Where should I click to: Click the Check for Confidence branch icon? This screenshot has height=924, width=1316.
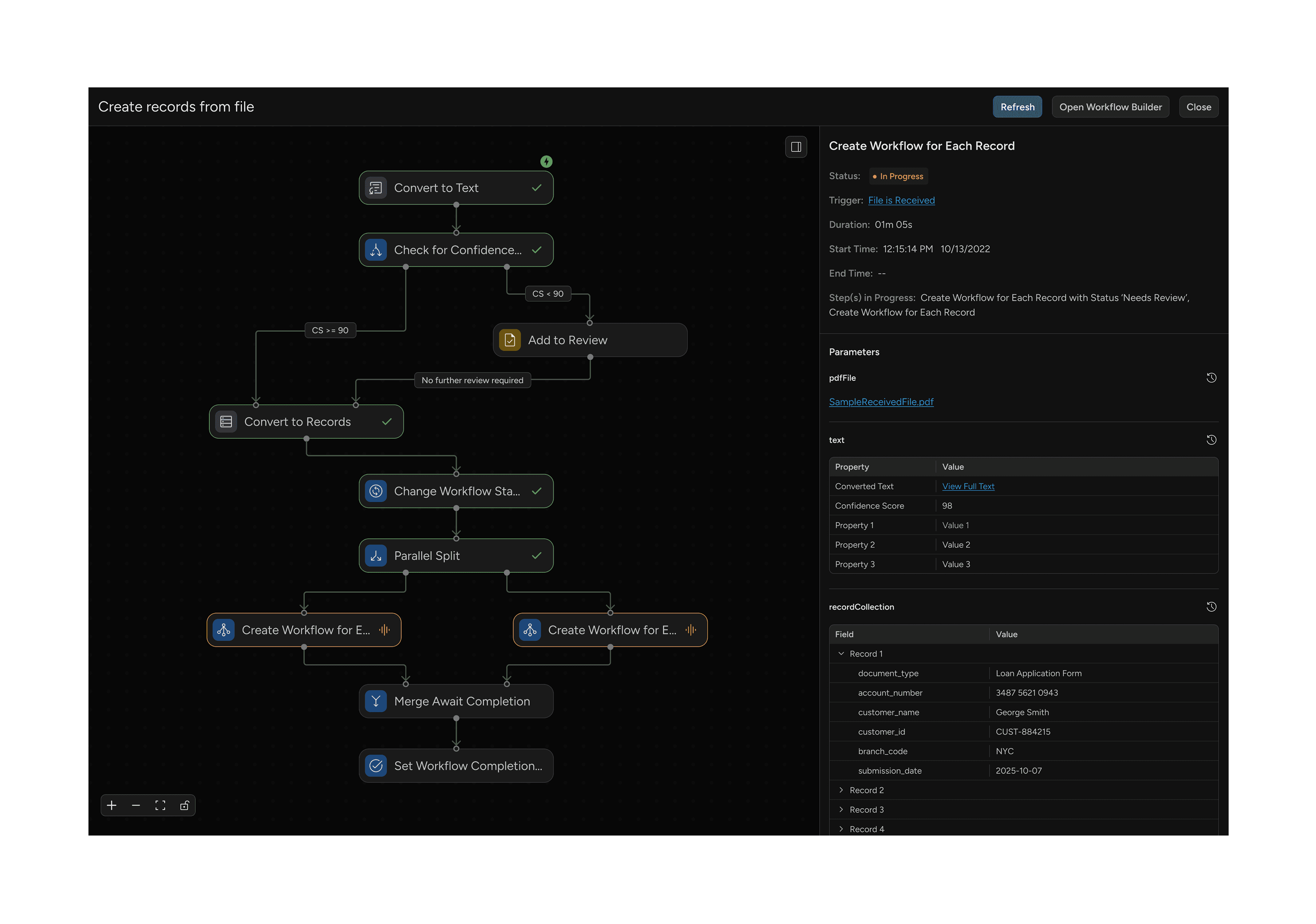click(x=376, y=250)
